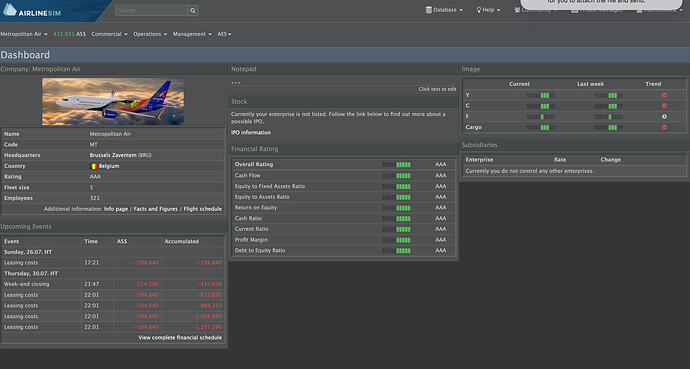Screen dimensions: 690x369
Task: Click the Y class Current image bar
Action: (540, 95)
